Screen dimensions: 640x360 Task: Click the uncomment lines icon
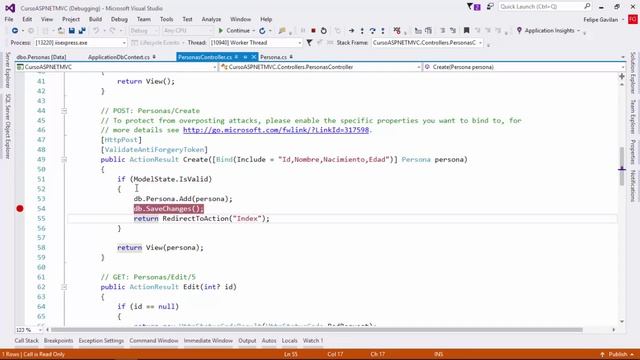pos(453,31)
